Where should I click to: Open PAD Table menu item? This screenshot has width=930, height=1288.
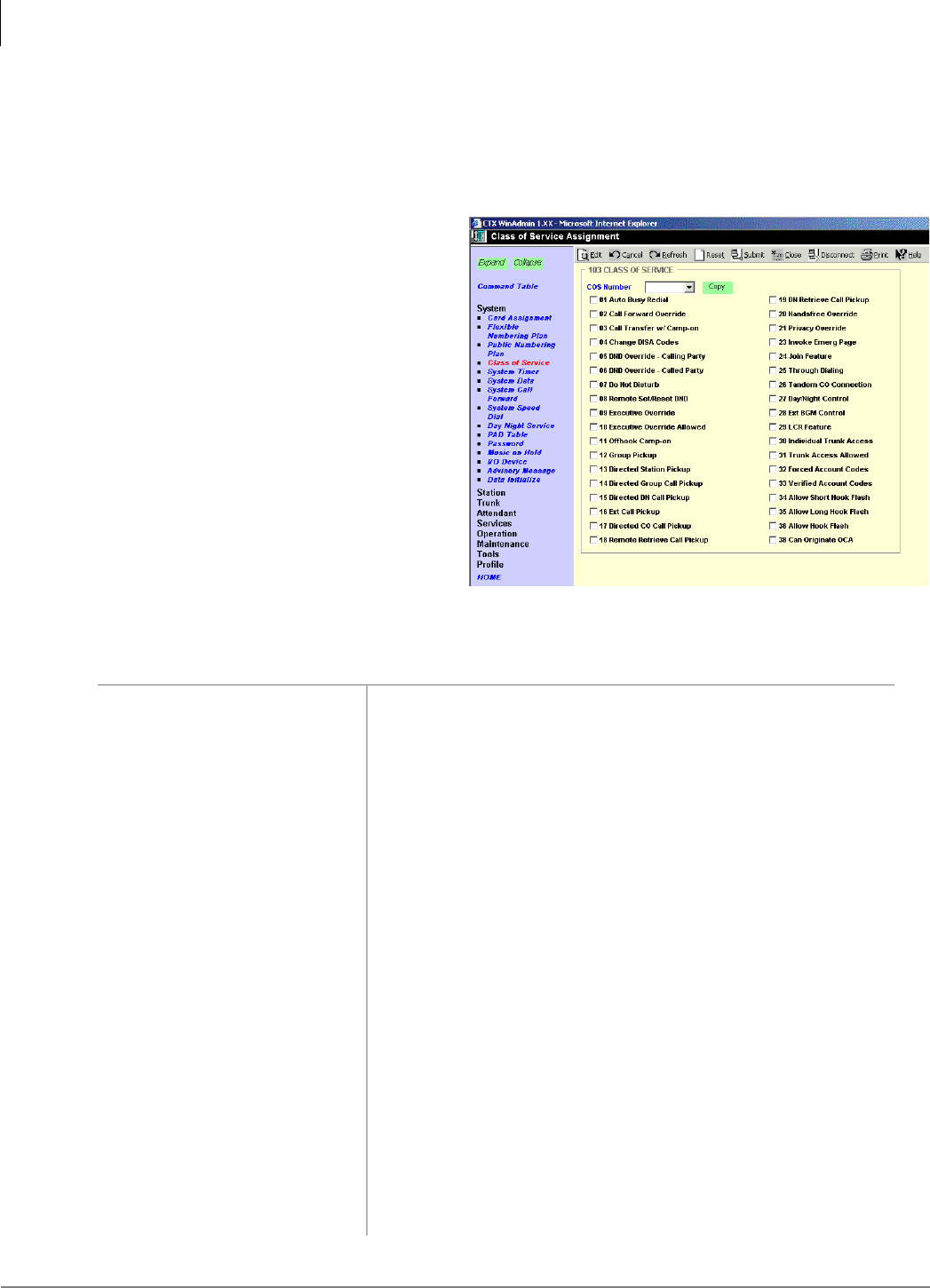click(x=507, y=434)
